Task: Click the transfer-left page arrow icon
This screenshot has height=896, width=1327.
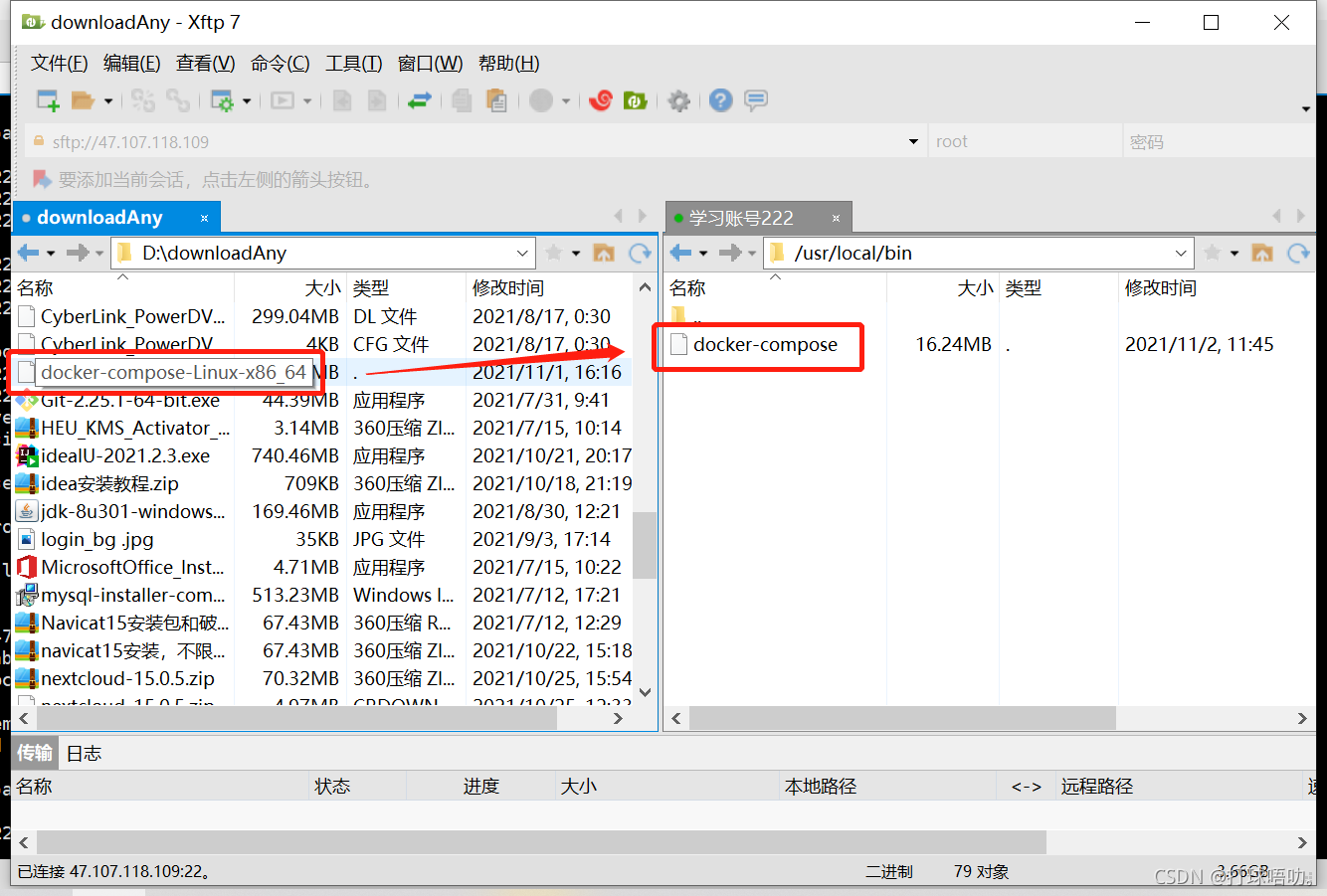Action: tap(342, 100)
